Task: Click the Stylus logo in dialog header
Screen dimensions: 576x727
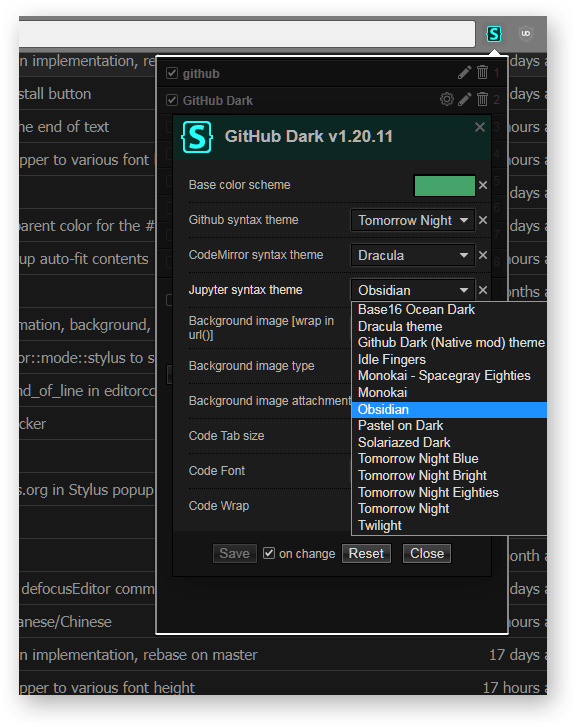Action: coord(197,137)
